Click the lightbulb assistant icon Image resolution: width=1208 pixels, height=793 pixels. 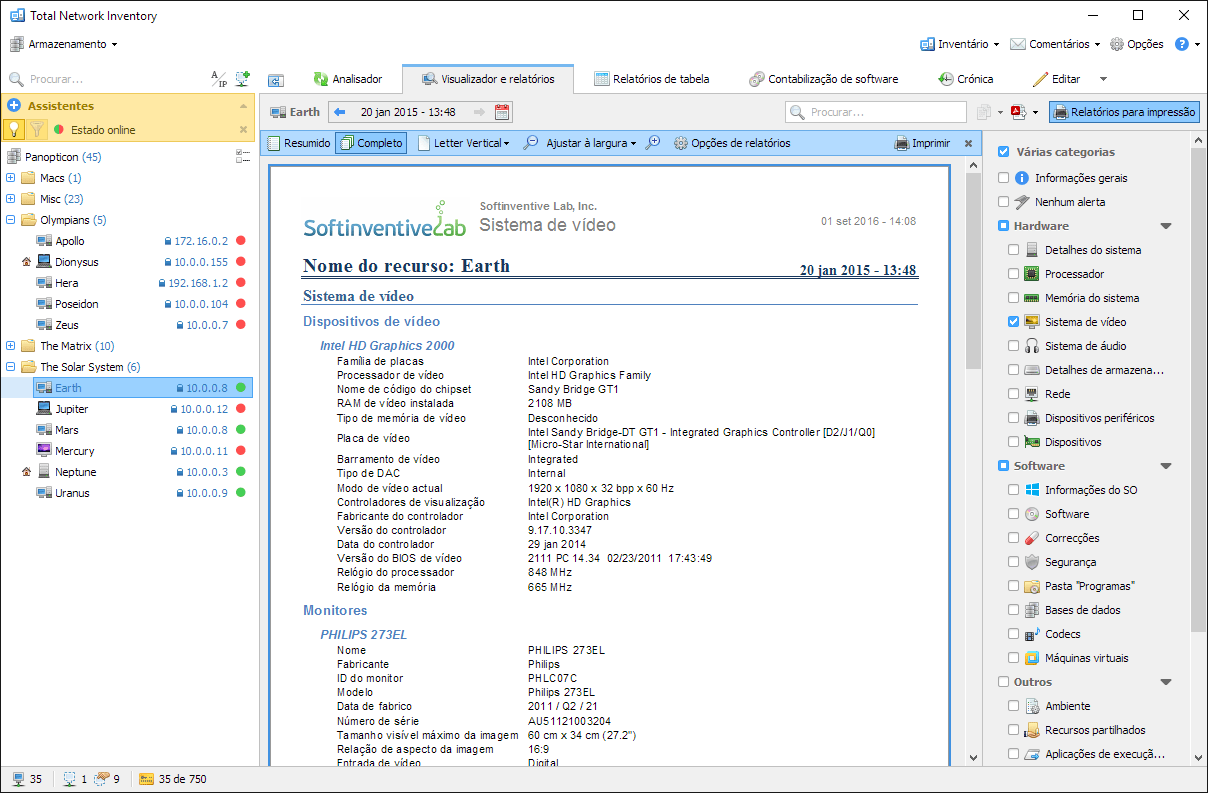click(14, 129)
